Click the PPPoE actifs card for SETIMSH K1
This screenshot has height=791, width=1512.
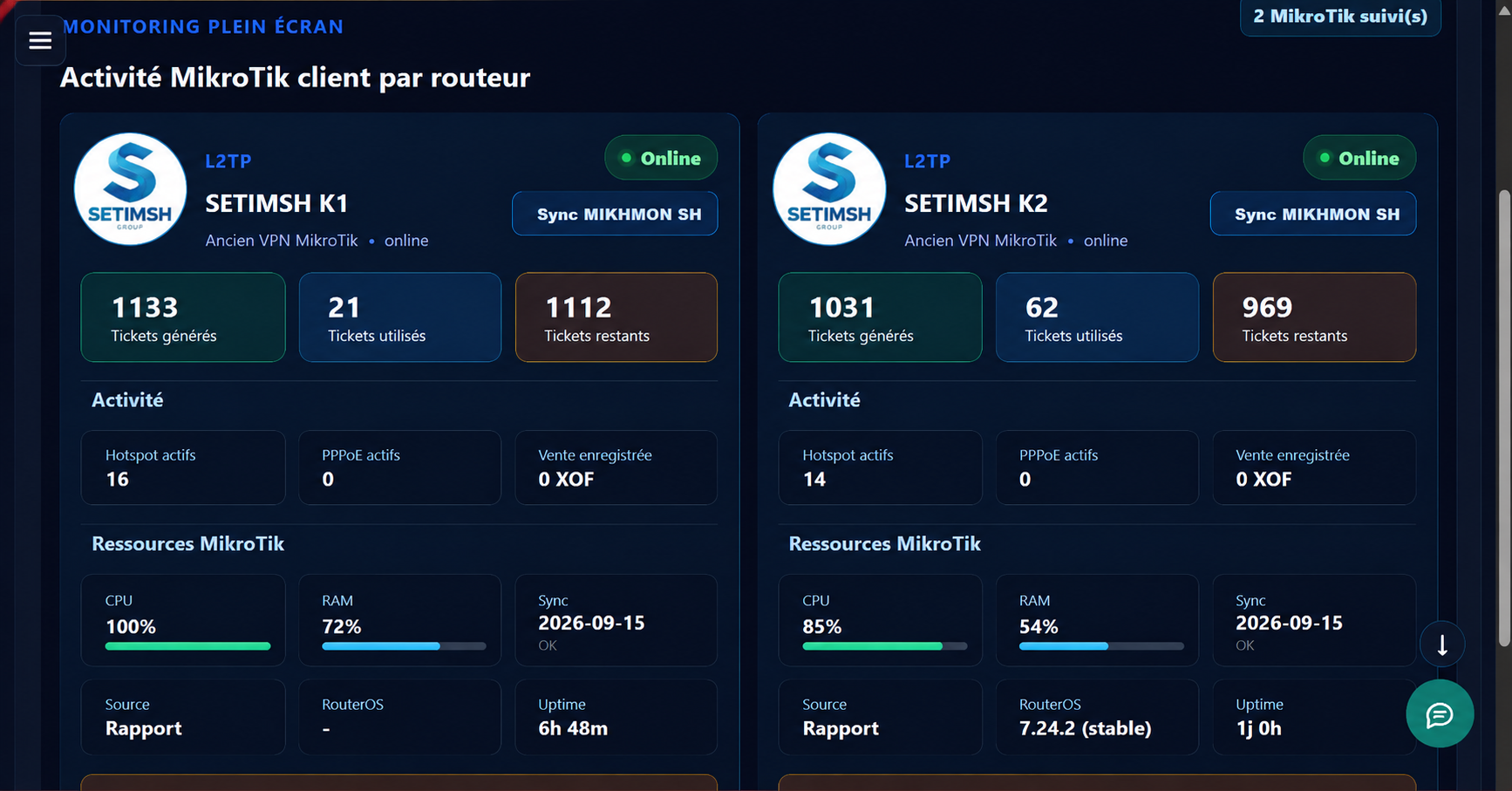click(400, 467)
